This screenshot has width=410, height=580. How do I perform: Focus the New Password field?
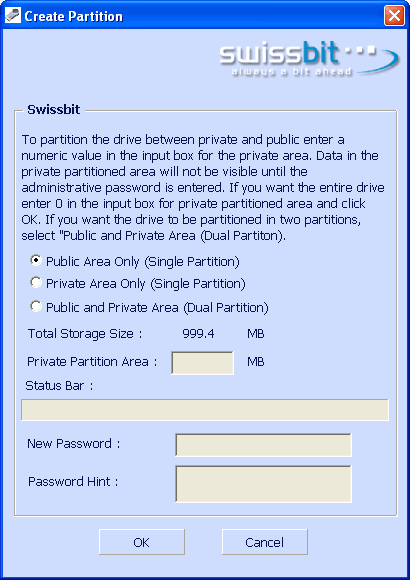(x=263, y=445)
